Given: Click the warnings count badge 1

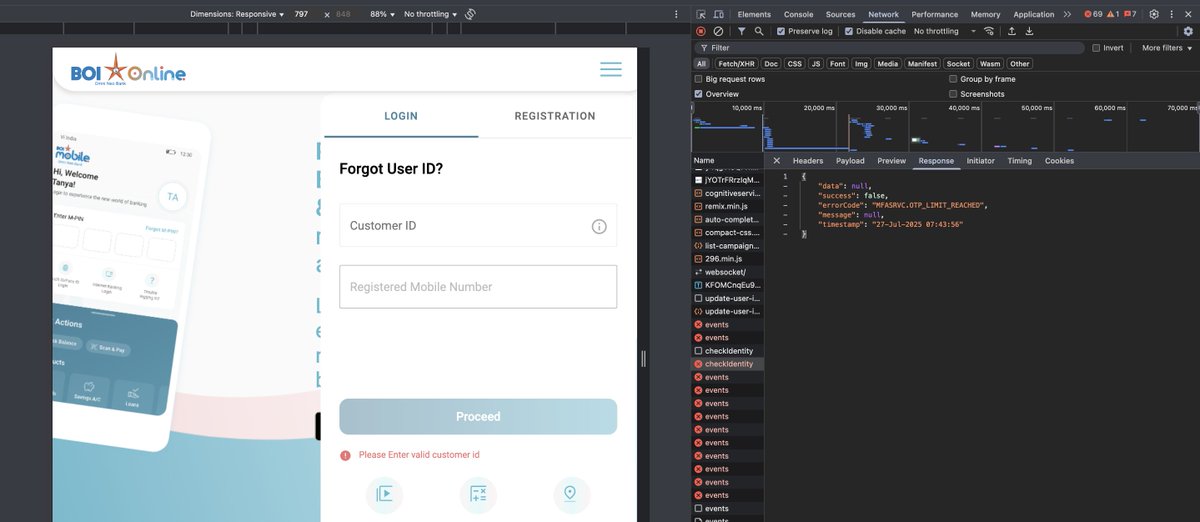Looking at the screenshot, I should tap(1112, 15).
